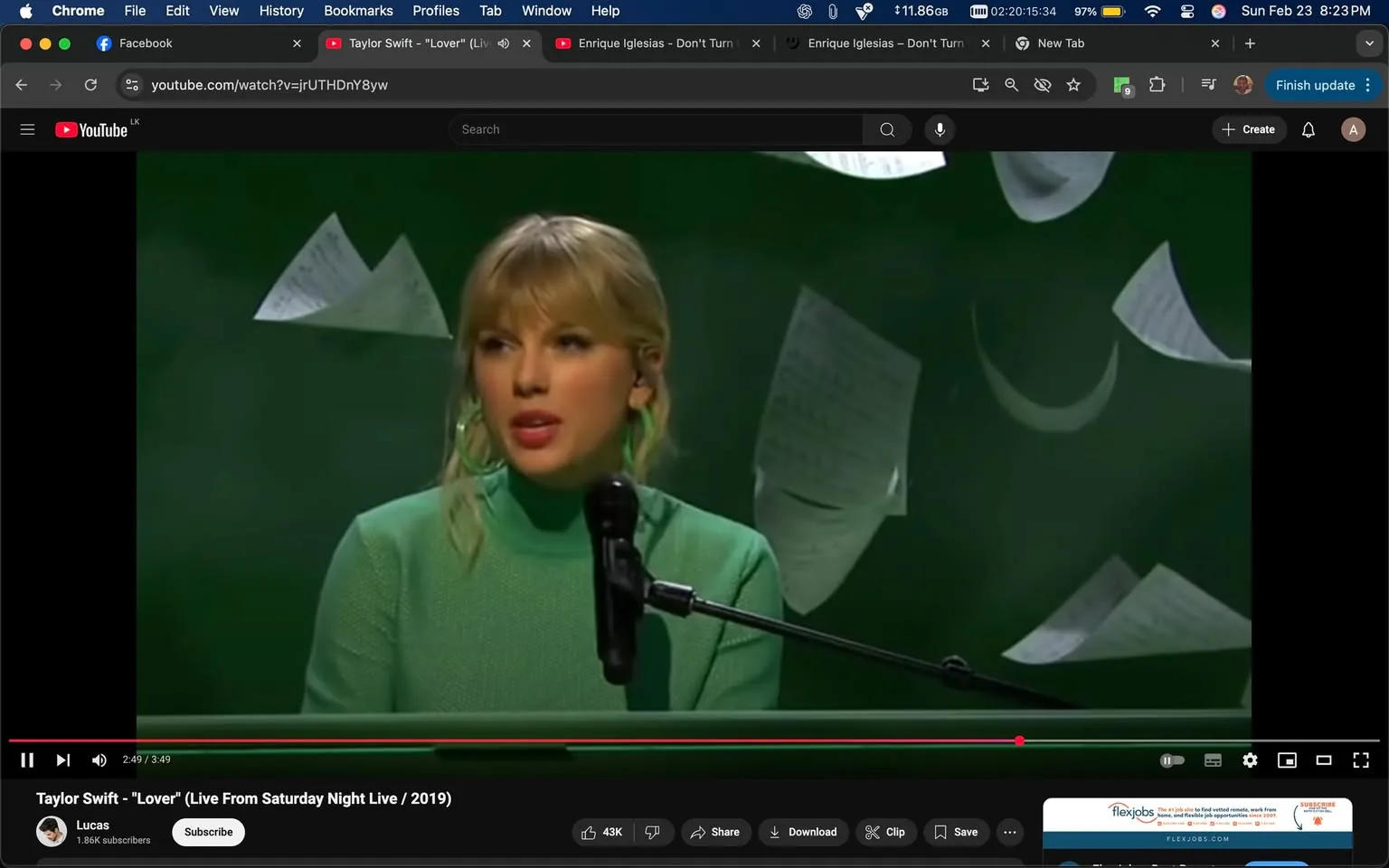Turn on subtitles with the CC button
Image resolution: width=1389 pixels, height=868 pixels.
(1213, 759)
